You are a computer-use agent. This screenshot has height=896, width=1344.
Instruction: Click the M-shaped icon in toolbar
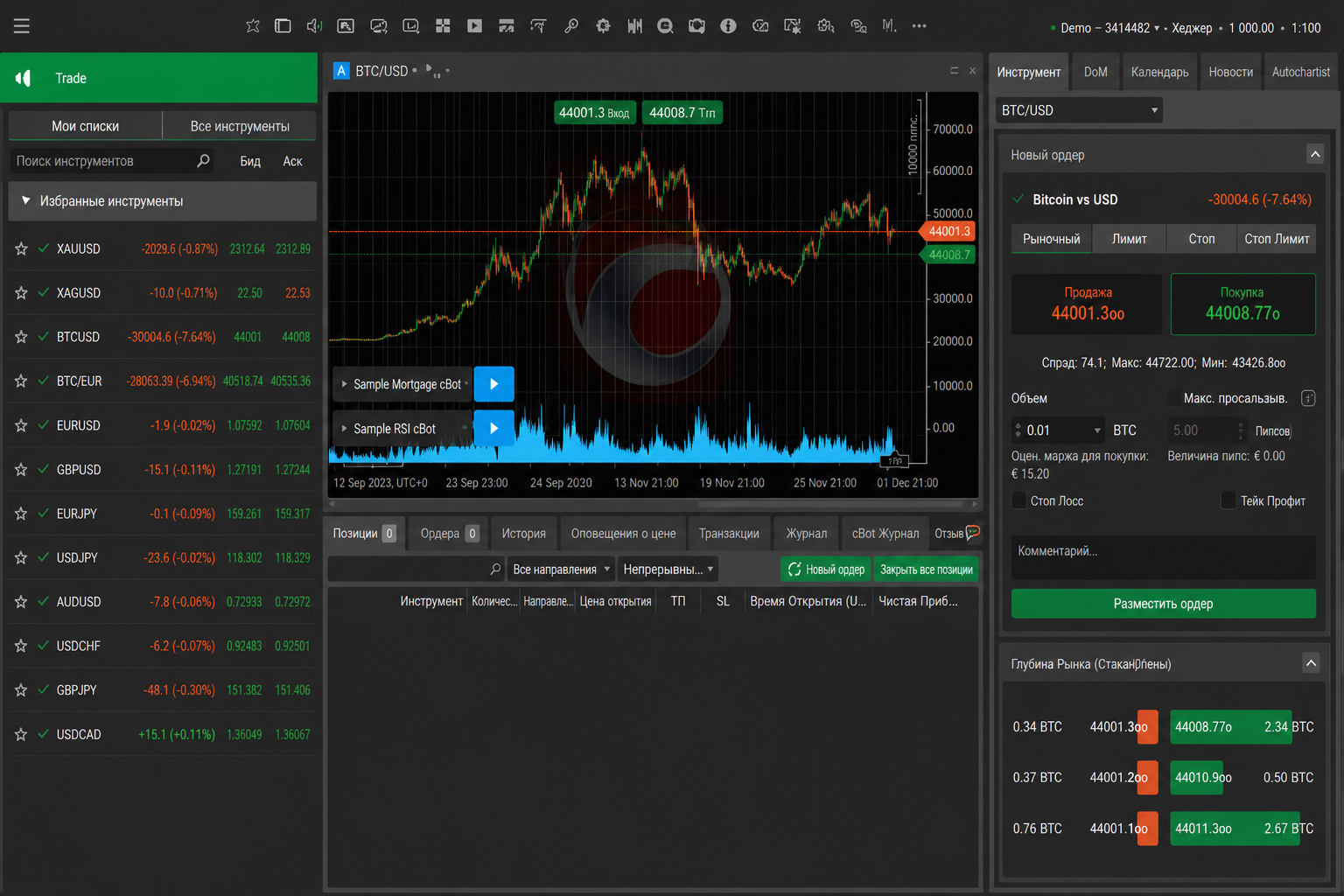pyautogui.click(x=889, y=26)
